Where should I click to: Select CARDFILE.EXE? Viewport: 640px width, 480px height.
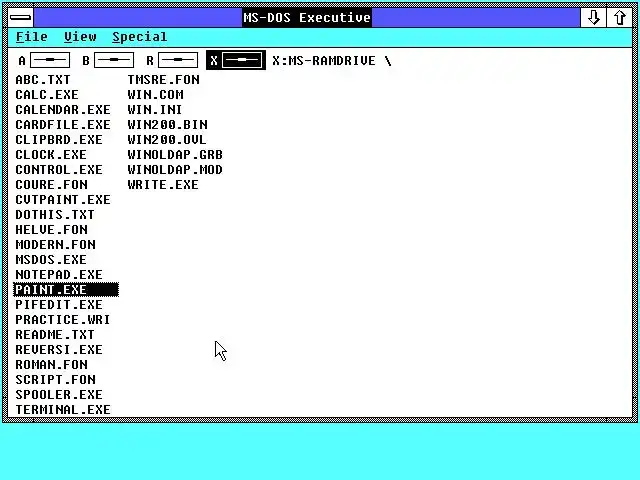click(63, 125)
